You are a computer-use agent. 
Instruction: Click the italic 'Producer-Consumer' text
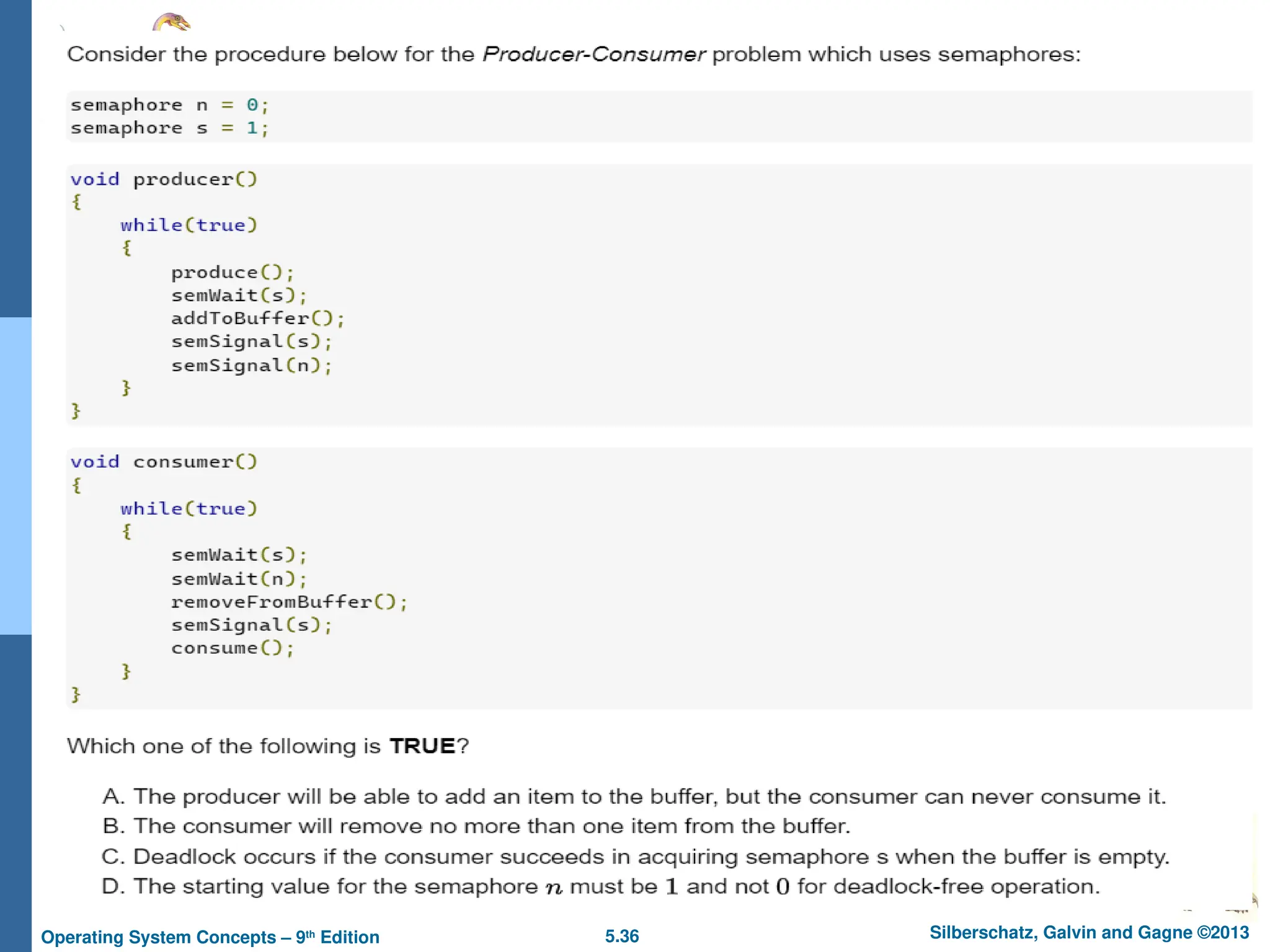coord(593,55)
